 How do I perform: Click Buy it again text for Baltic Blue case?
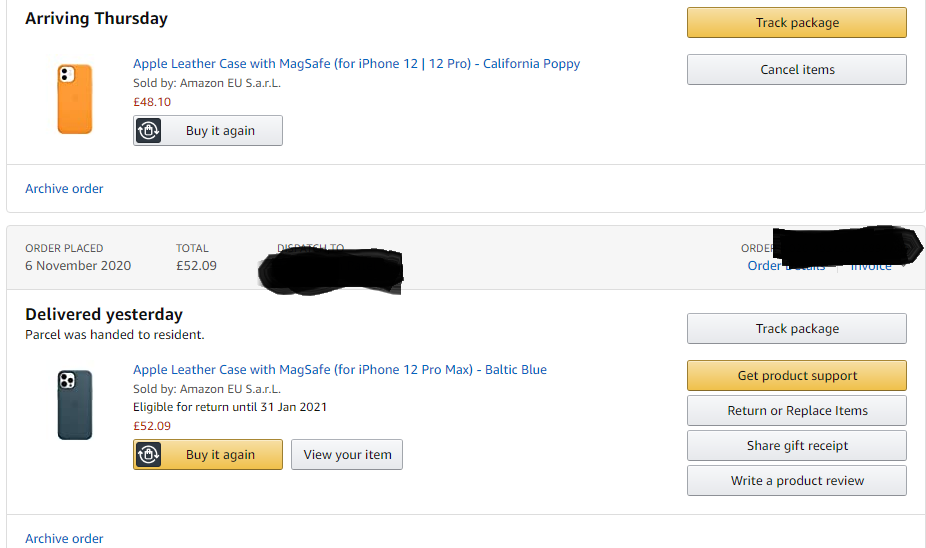pos(220,455)
